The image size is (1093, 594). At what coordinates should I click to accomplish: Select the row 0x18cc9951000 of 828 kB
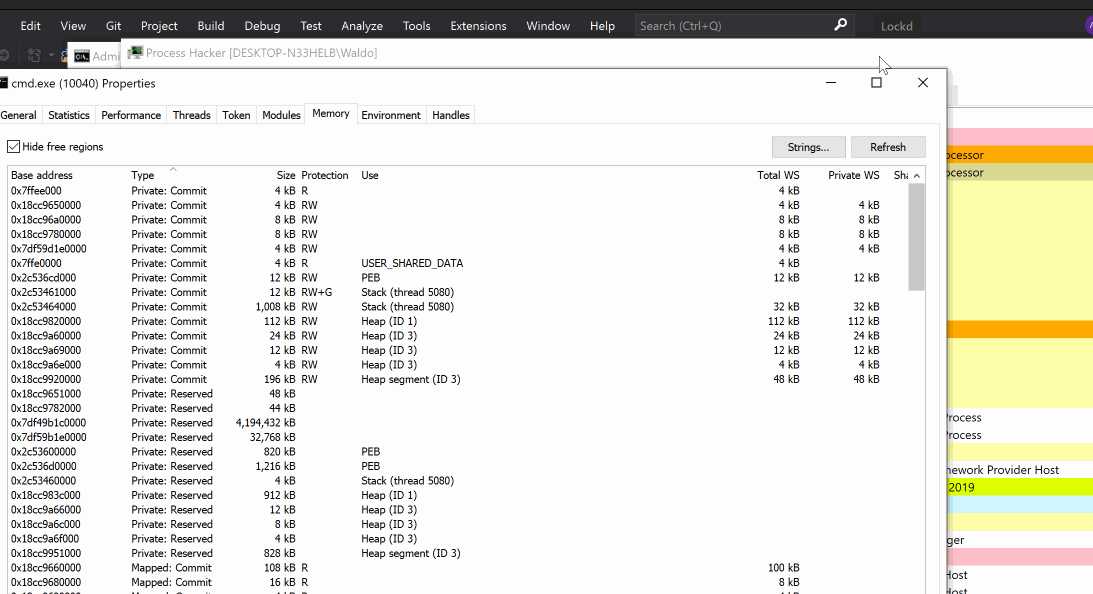458,553
